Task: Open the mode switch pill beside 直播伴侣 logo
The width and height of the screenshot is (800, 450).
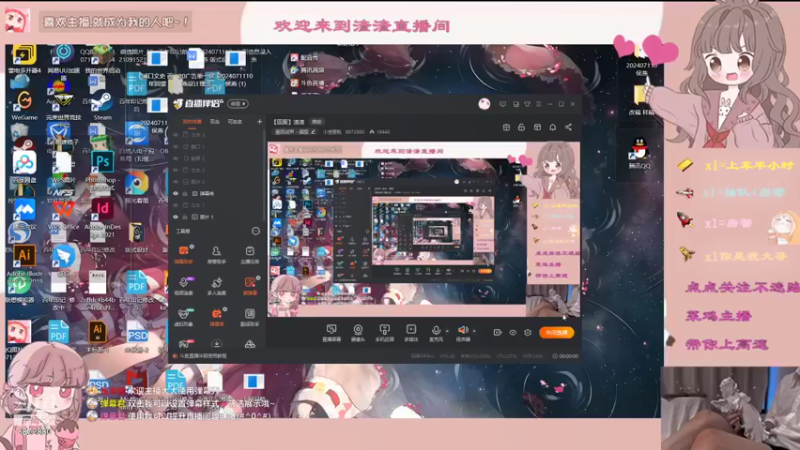Action: (x=238, y=104)
